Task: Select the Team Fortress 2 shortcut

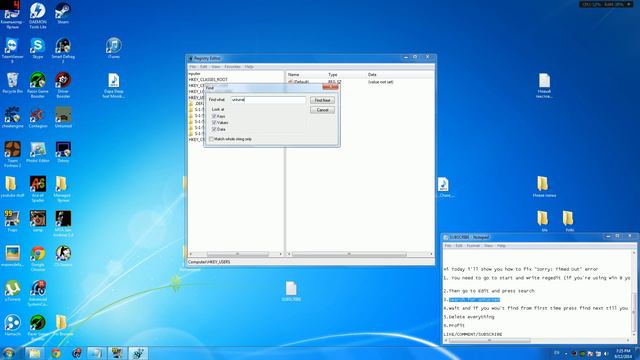Action: click(x=12, y=154)
